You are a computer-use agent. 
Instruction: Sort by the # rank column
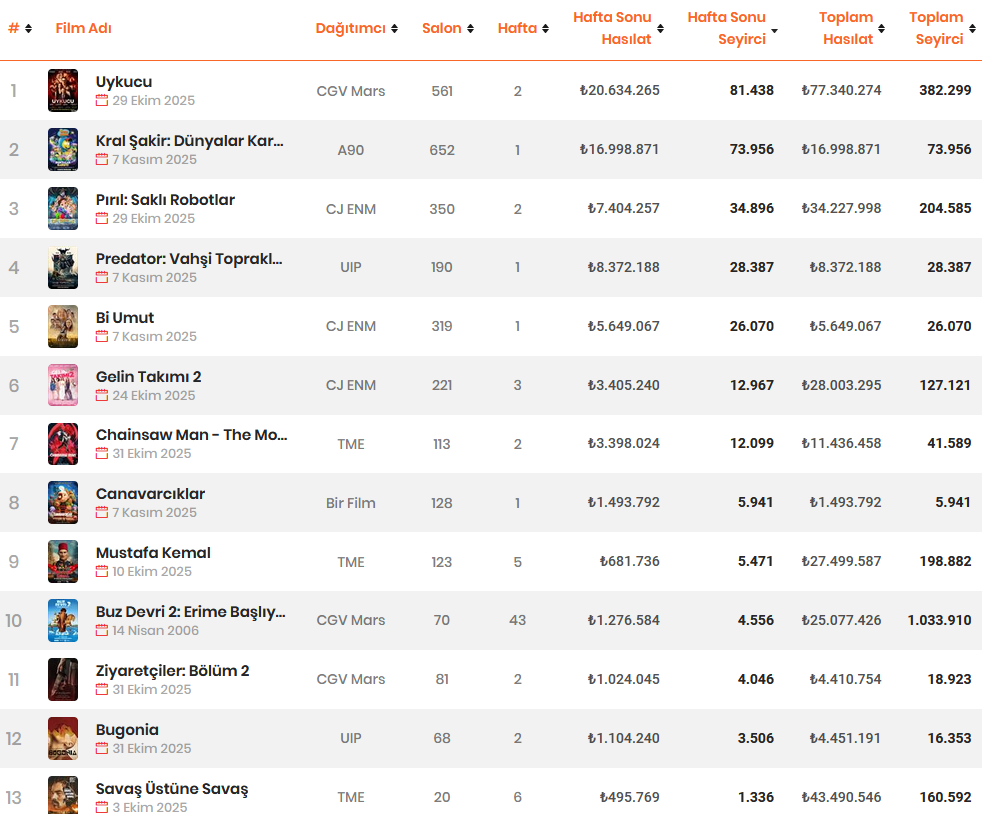click(19, 28)
